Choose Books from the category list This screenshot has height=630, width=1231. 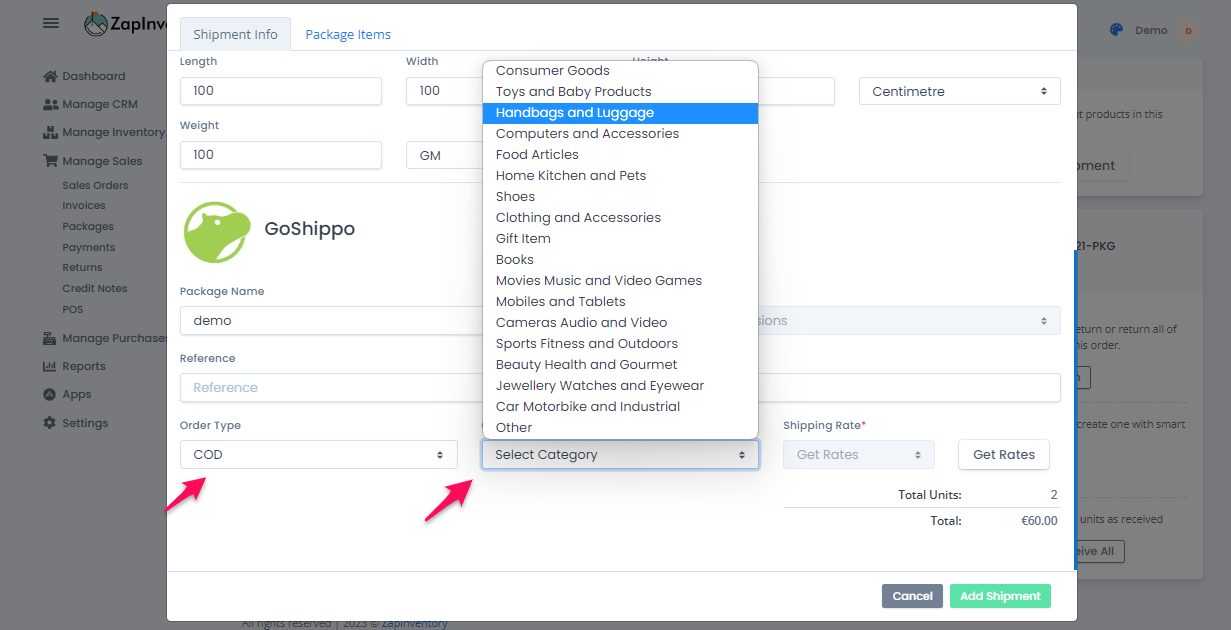coord(515,260)
